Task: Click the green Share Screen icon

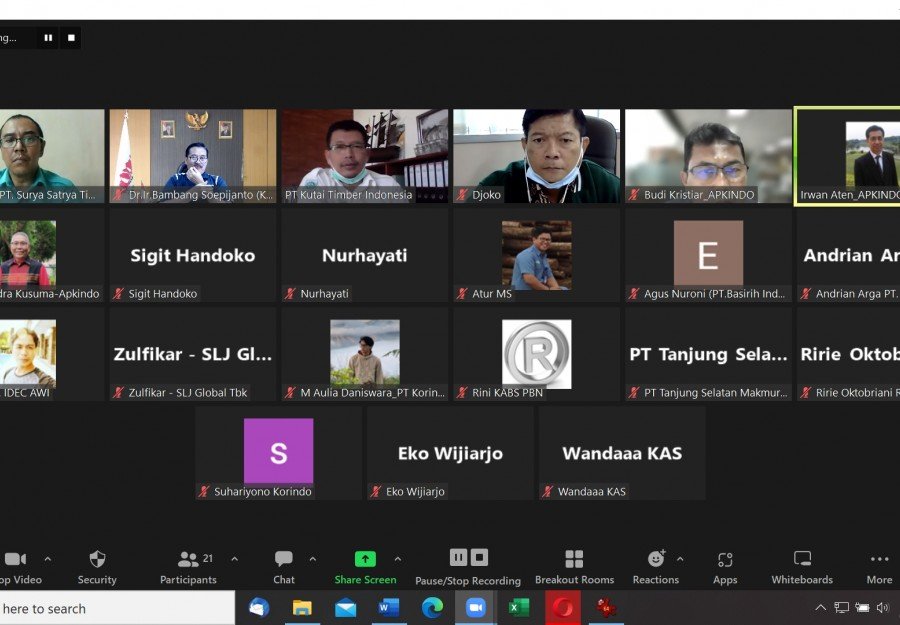Action: (365, 559)
